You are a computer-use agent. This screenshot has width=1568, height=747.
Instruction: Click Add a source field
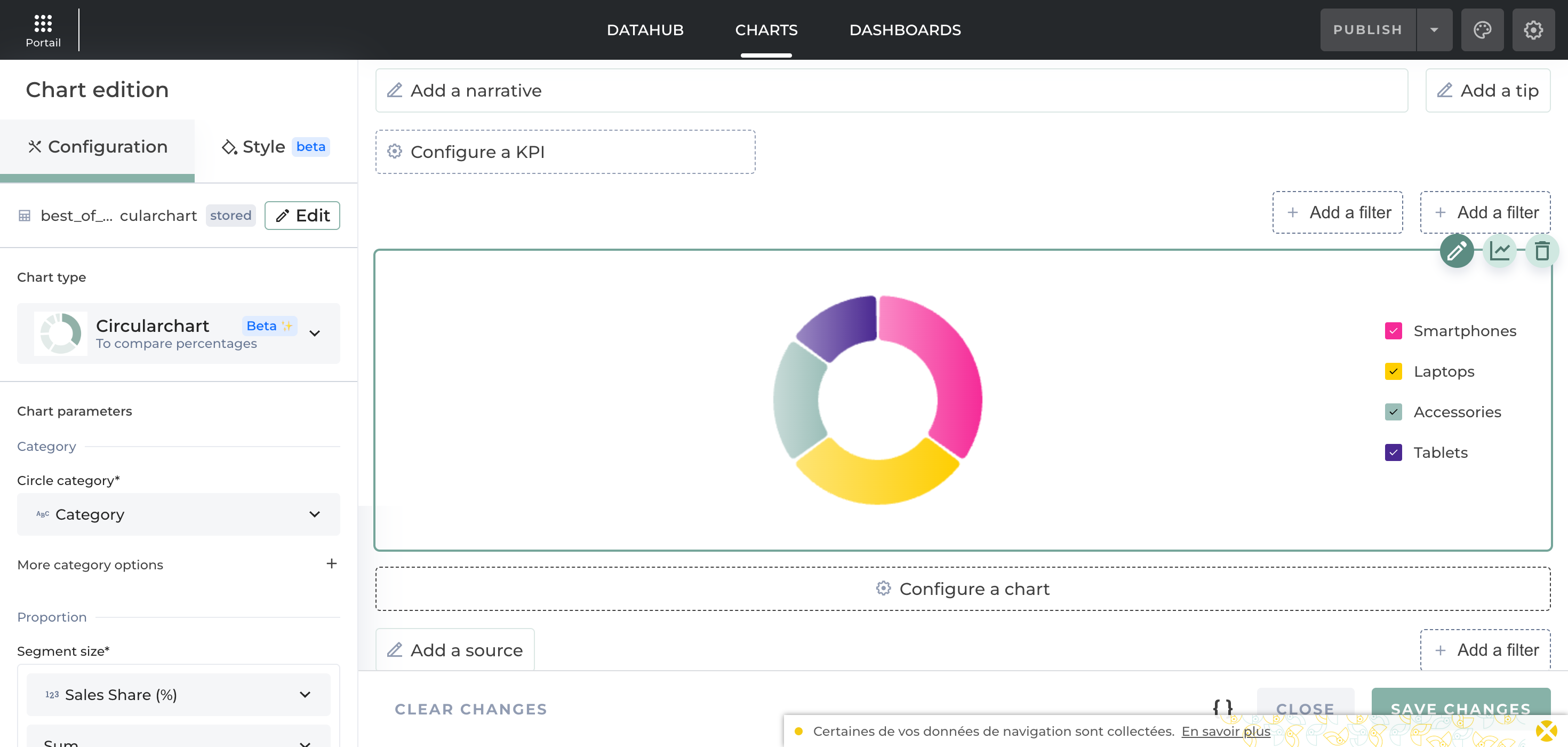point(455,649)
